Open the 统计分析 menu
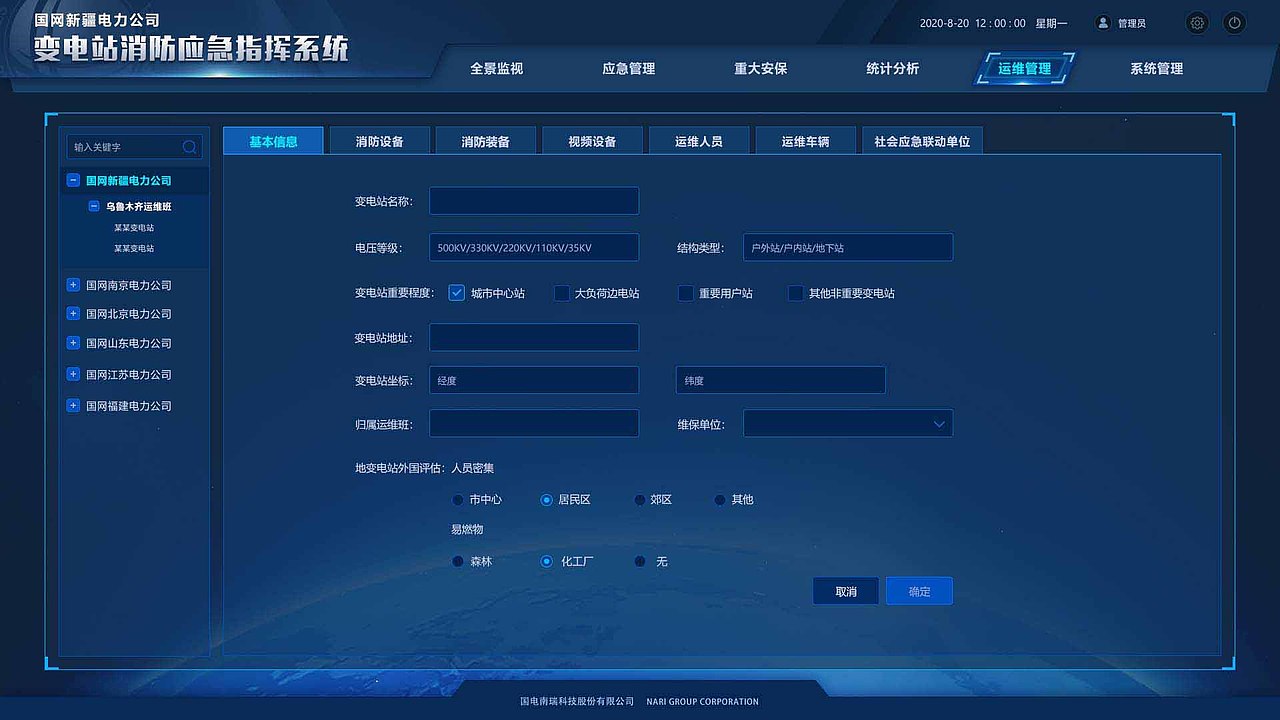 (892, 68)
